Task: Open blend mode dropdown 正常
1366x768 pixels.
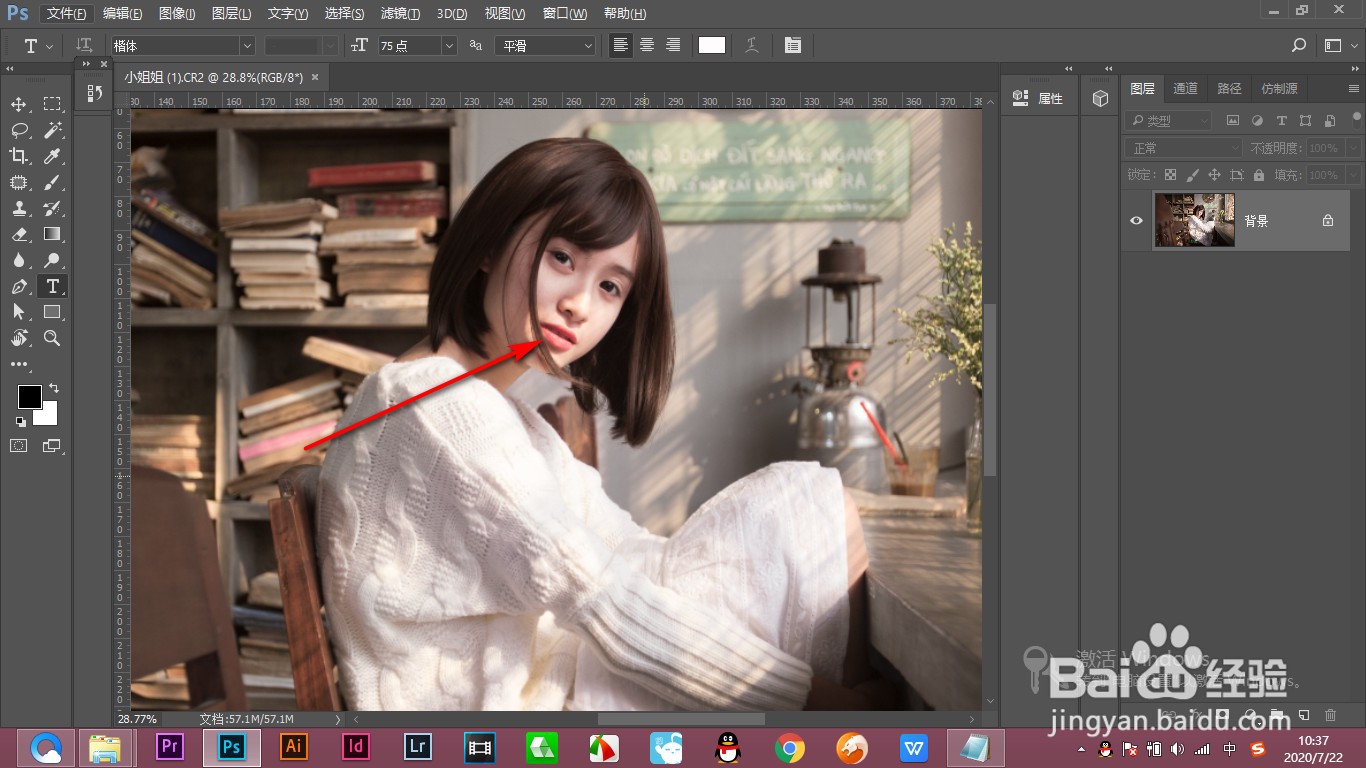Action: tap(1184, 148)
